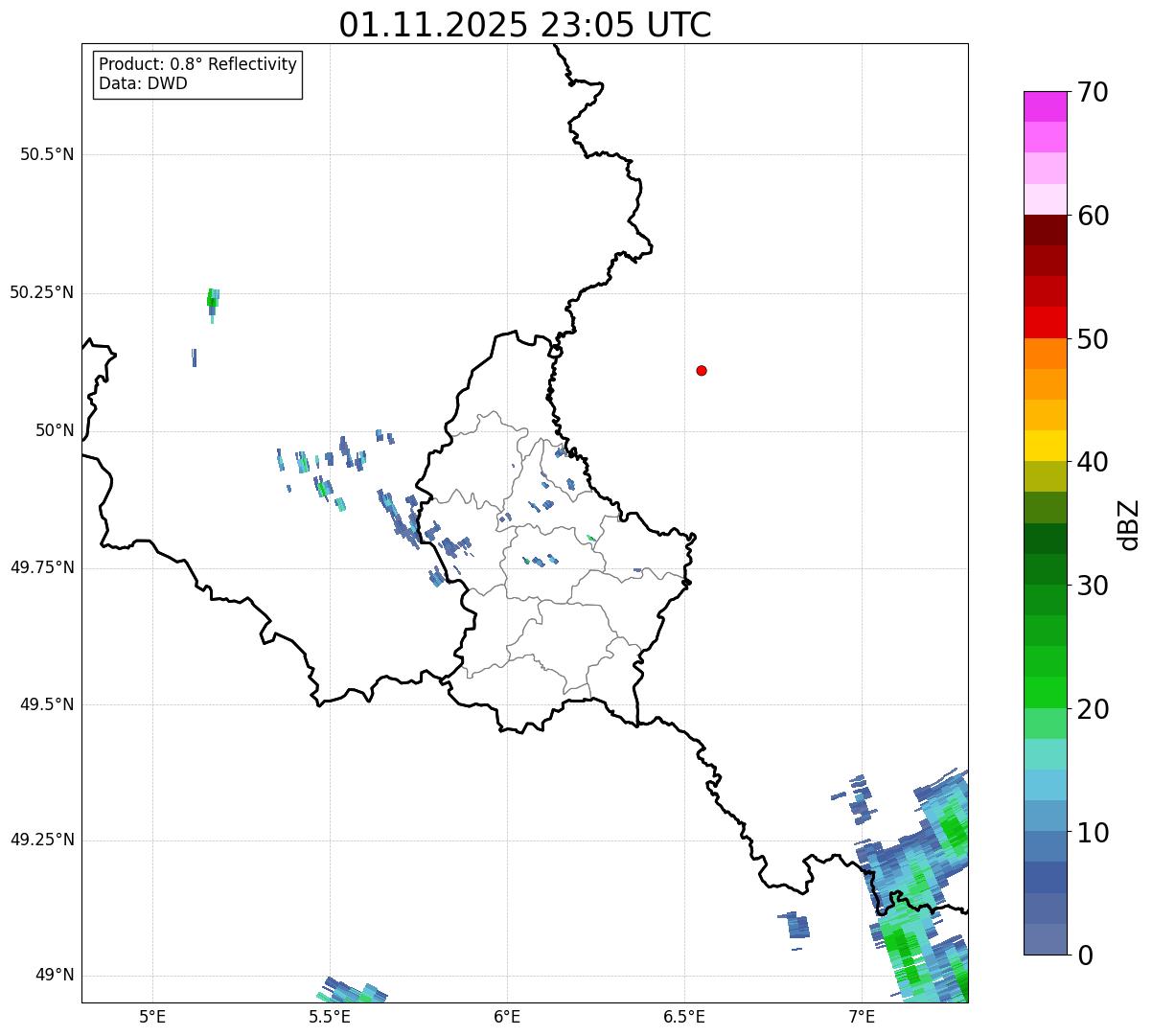Click the colorbar 70 tick label
This screenshot has width=1152, height=1036.
1093,92
